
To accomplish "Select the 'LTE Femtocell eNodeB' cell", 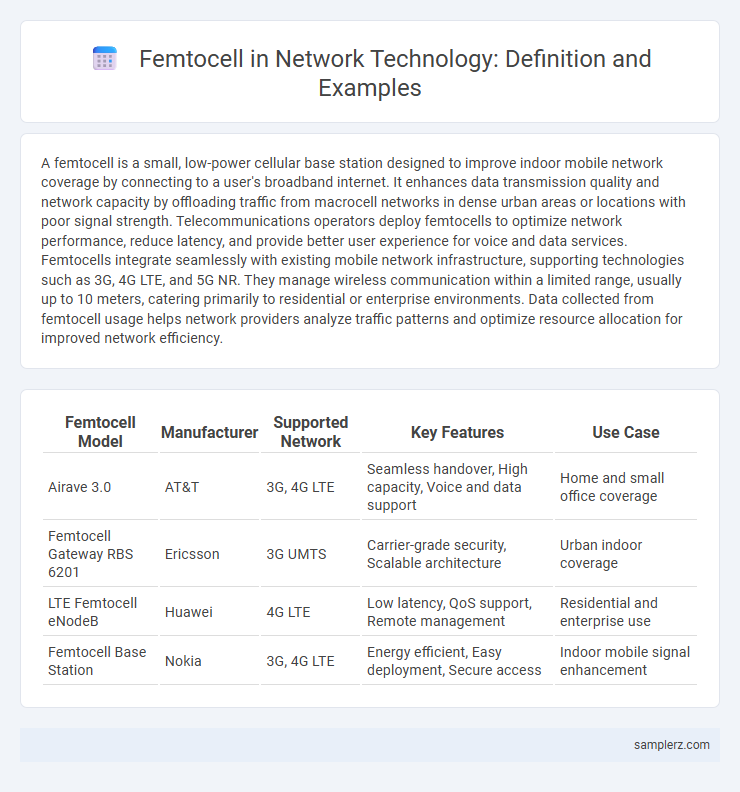I will 100,612.
